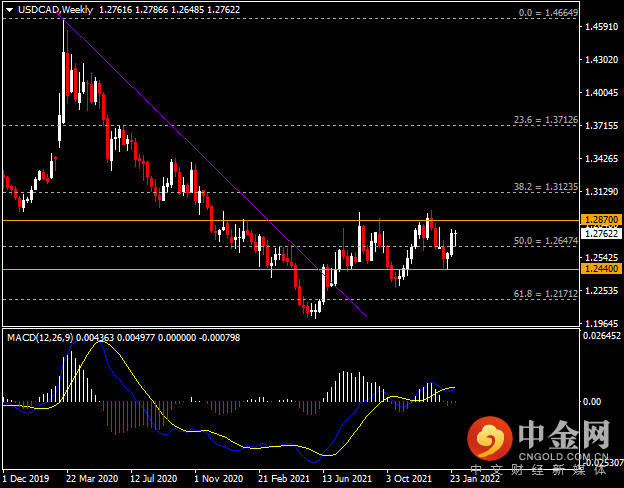Click the 1.22535 price scale value
Image resolution: width=624 pixels, height=488 pixels.
click(601, 291)
